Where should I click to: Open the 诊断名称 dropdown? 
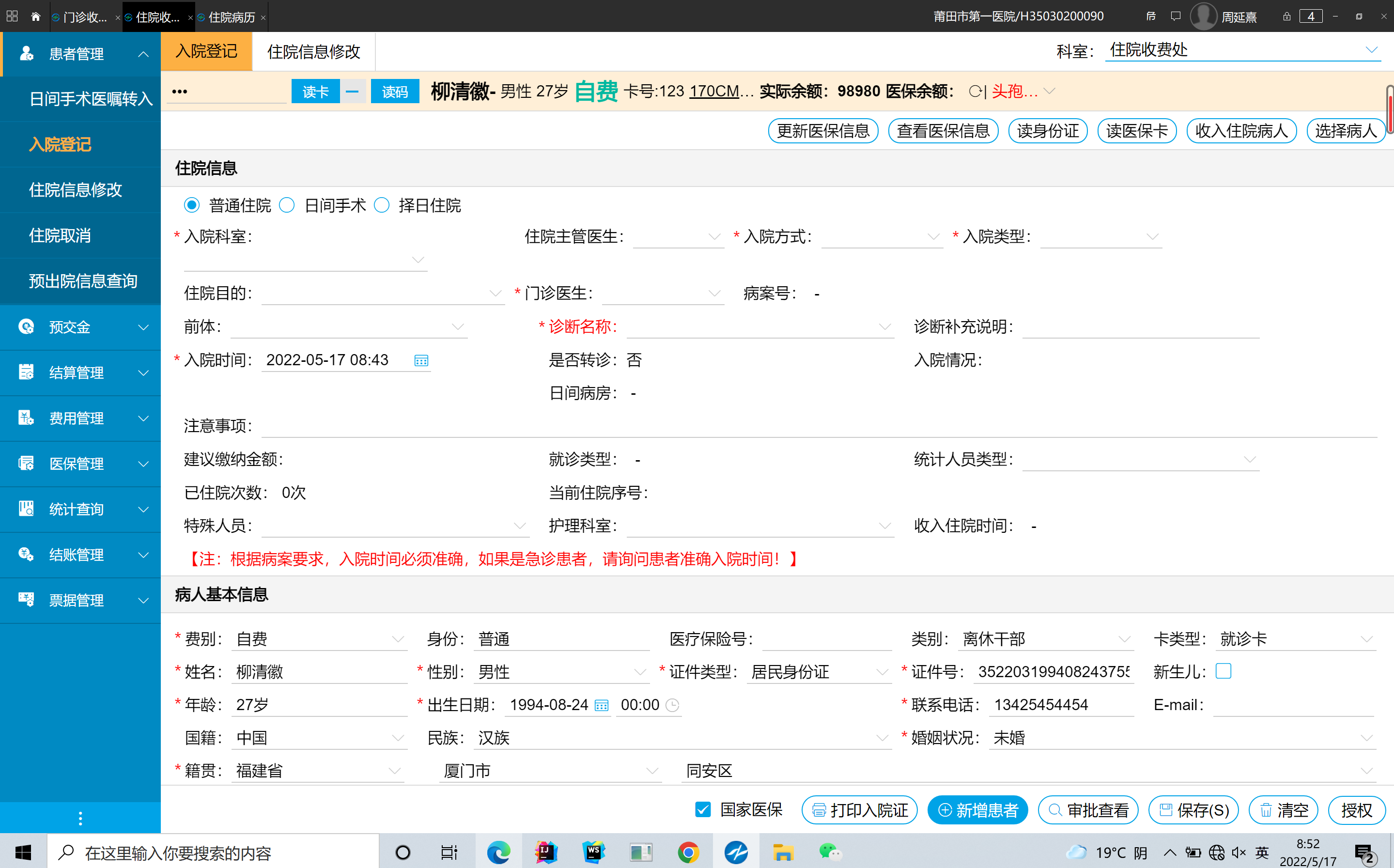point(760,327)
